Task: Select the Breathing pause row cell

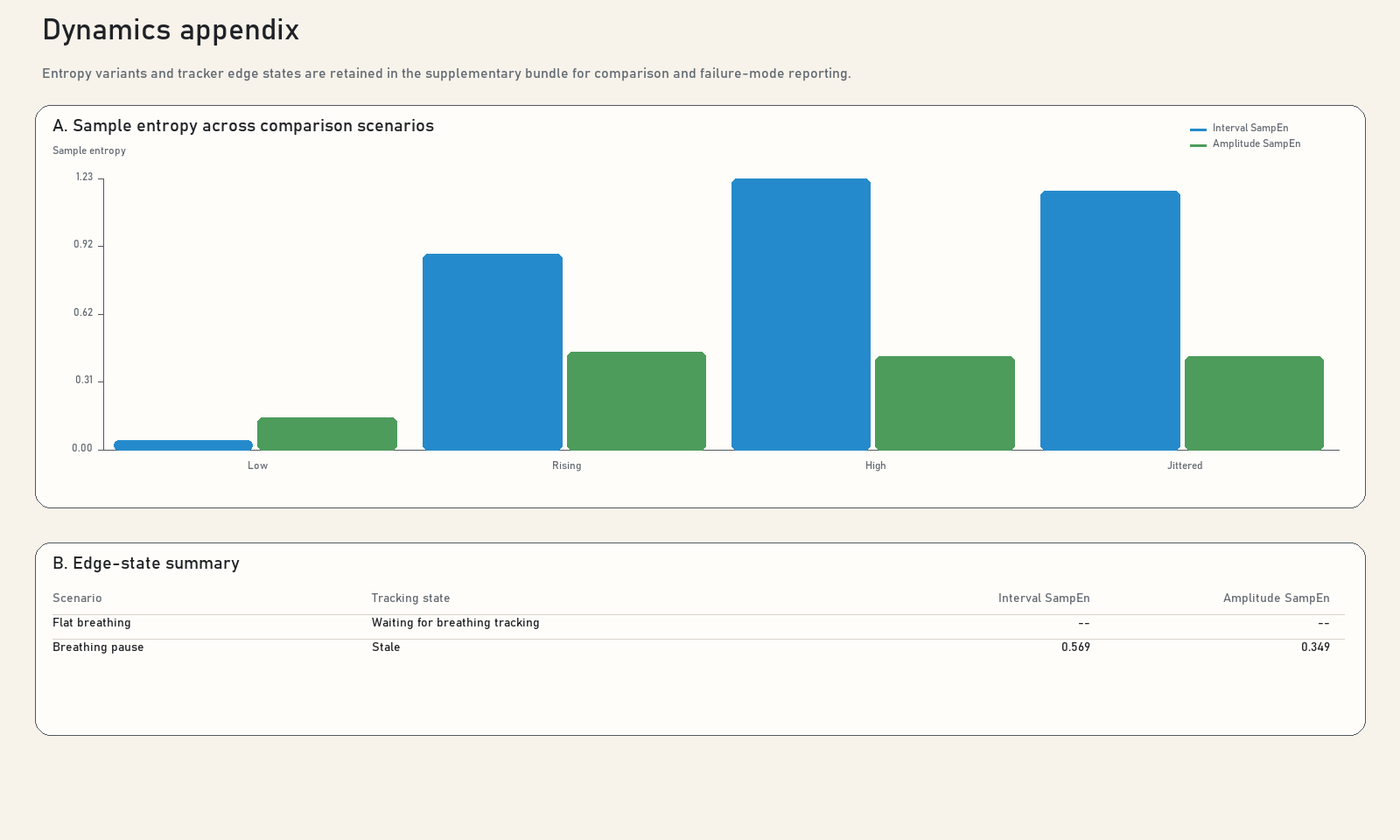Action: point(98,647)
